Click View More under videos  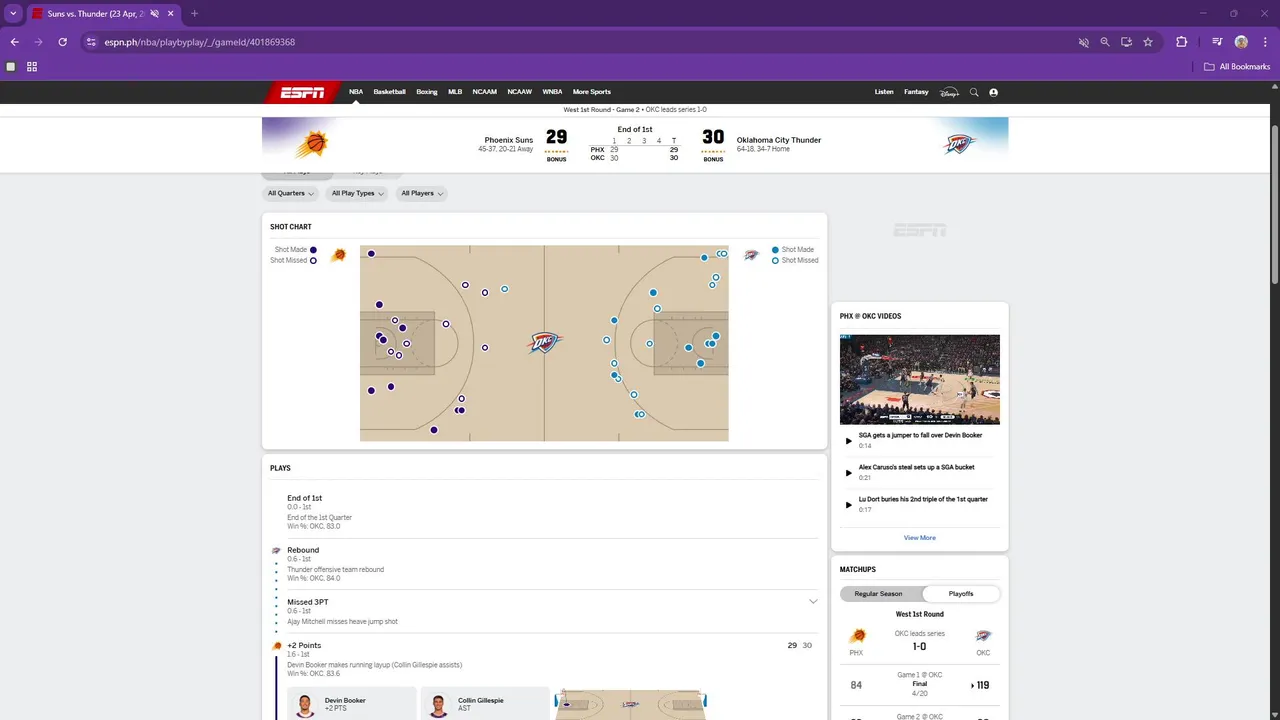coord(920,538)
